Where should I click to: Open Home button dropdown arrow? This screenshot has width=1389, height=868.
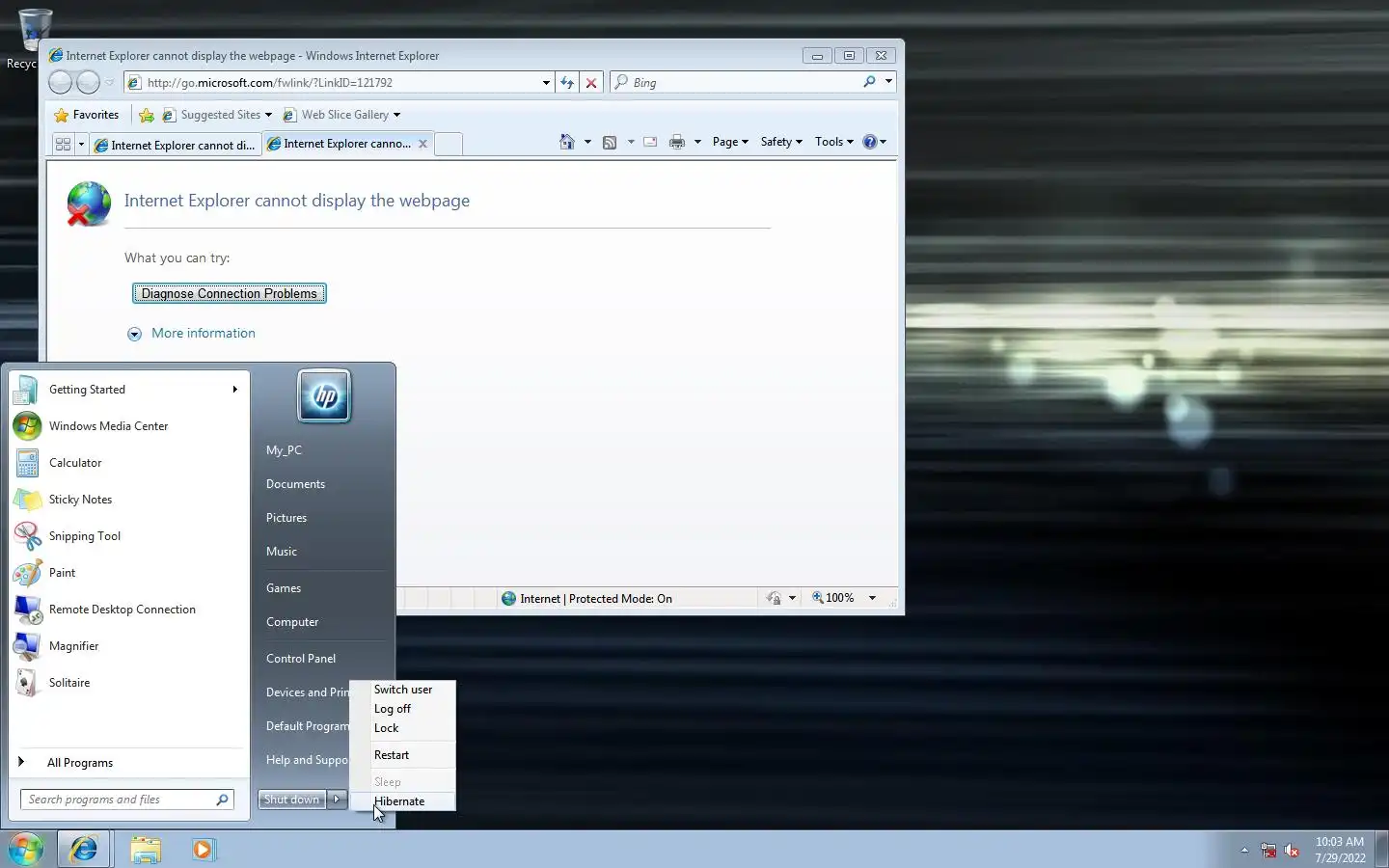pyautogui.click(x=587, y=142)
